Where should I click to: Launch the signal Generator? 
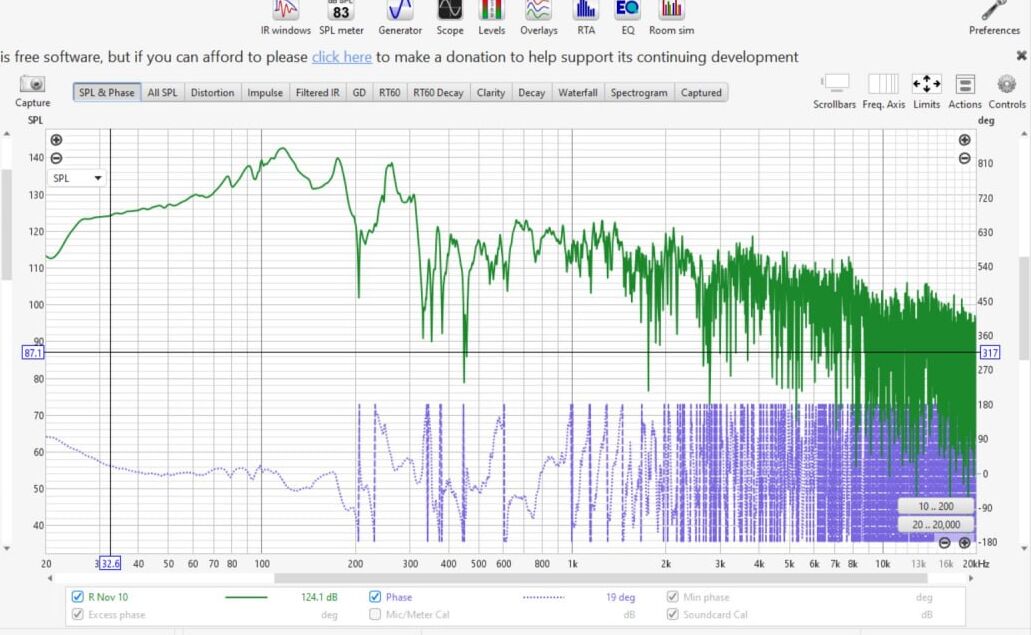click(400, 12)
